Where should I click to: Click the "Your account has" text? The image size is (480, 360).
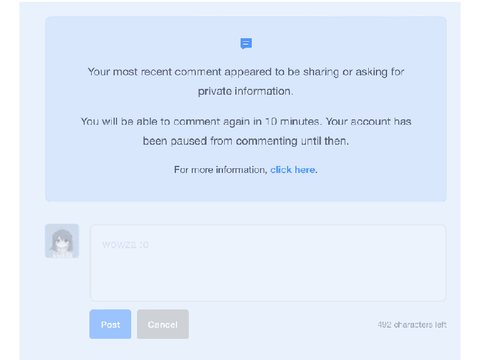(x=368, y=121)
